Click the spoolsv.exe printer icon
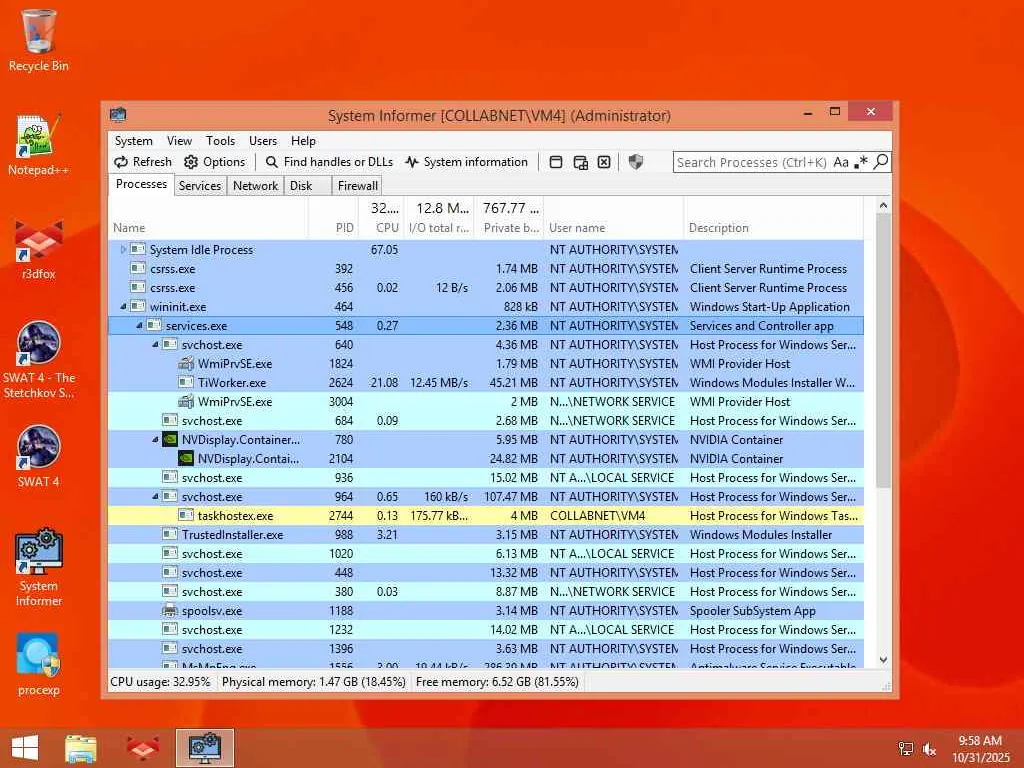 (170, 611)
